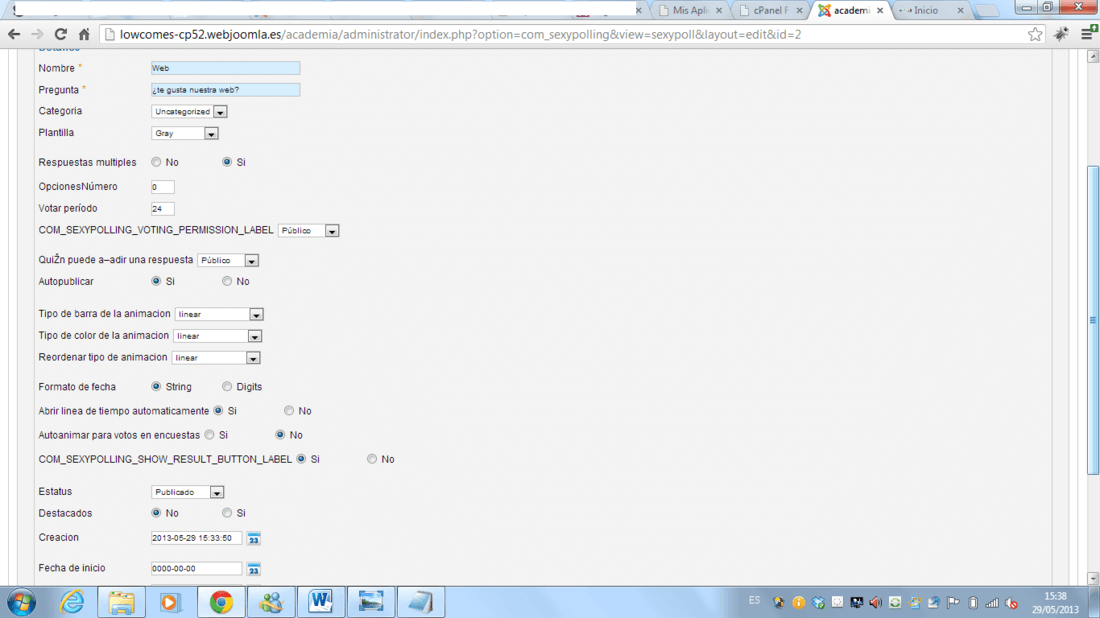Choose Digits for Formato de fecha

tap(227, 387)
